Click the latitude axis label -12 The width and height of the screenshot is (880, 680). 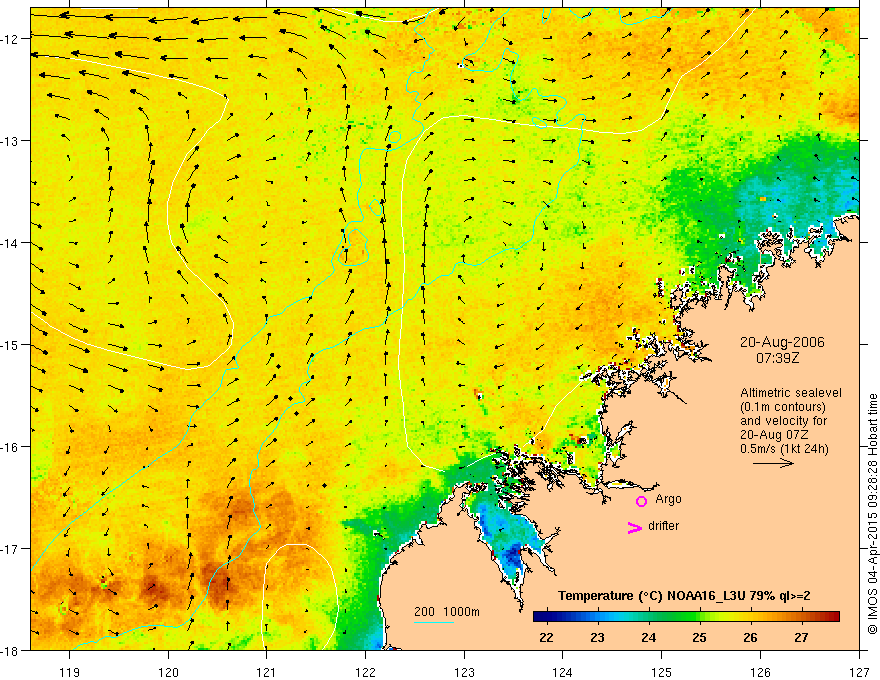[x=11, y=39]
